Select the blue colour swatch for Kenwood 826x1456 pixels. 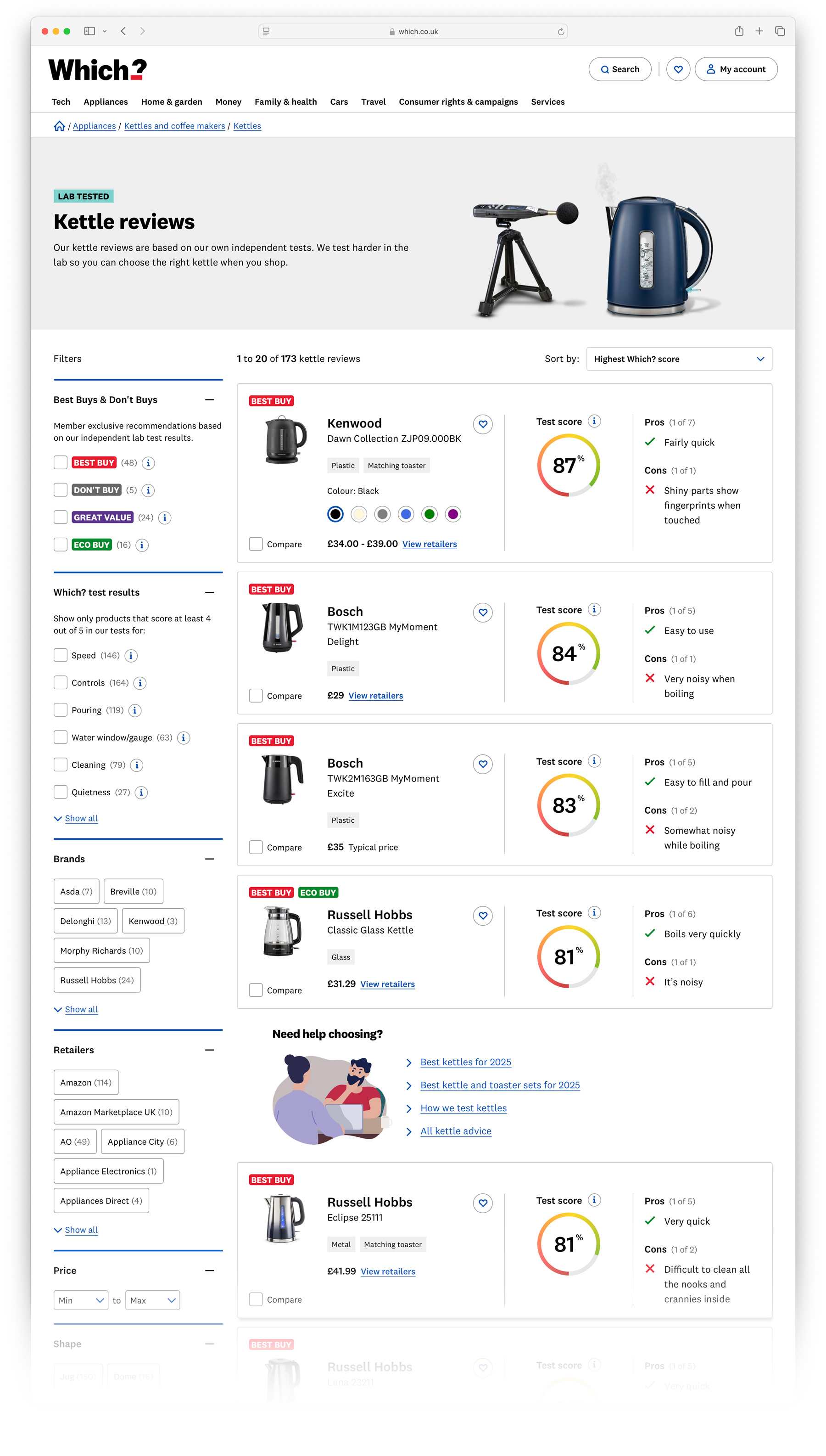406,514
